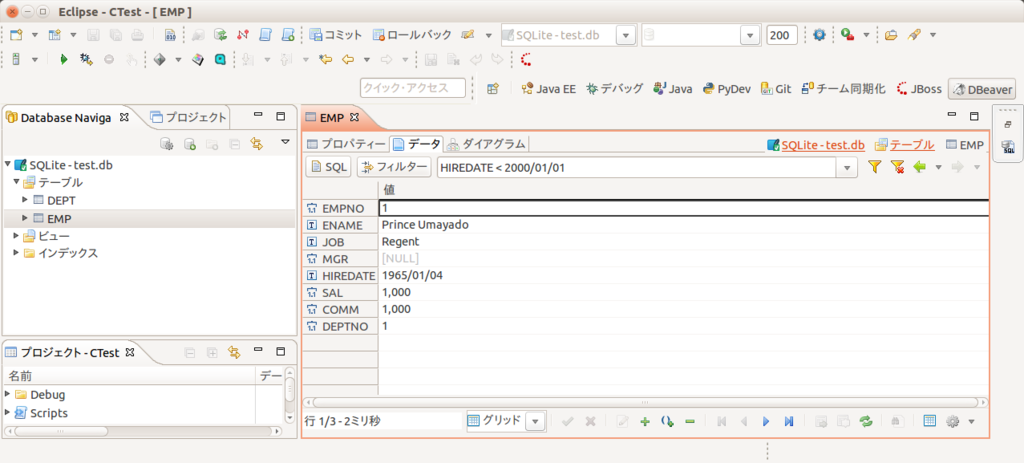Screen dimensions: 1024x463
Task: Click the remove filter funnel icon
Action: pyautogui.click(x=897, y=168)
